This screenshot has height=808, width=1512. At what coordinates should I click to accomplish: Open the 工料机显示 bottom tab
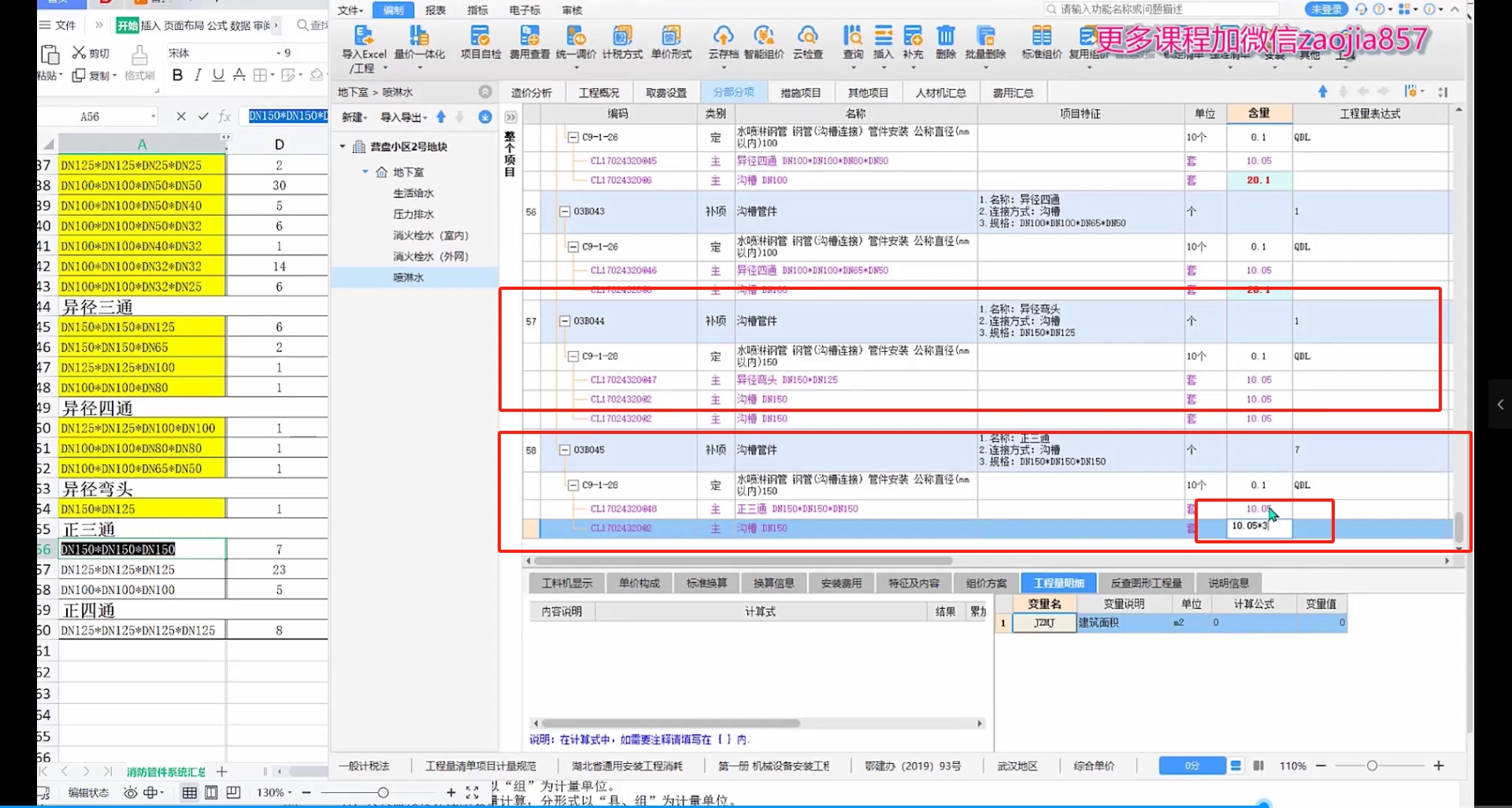point(567,584)
